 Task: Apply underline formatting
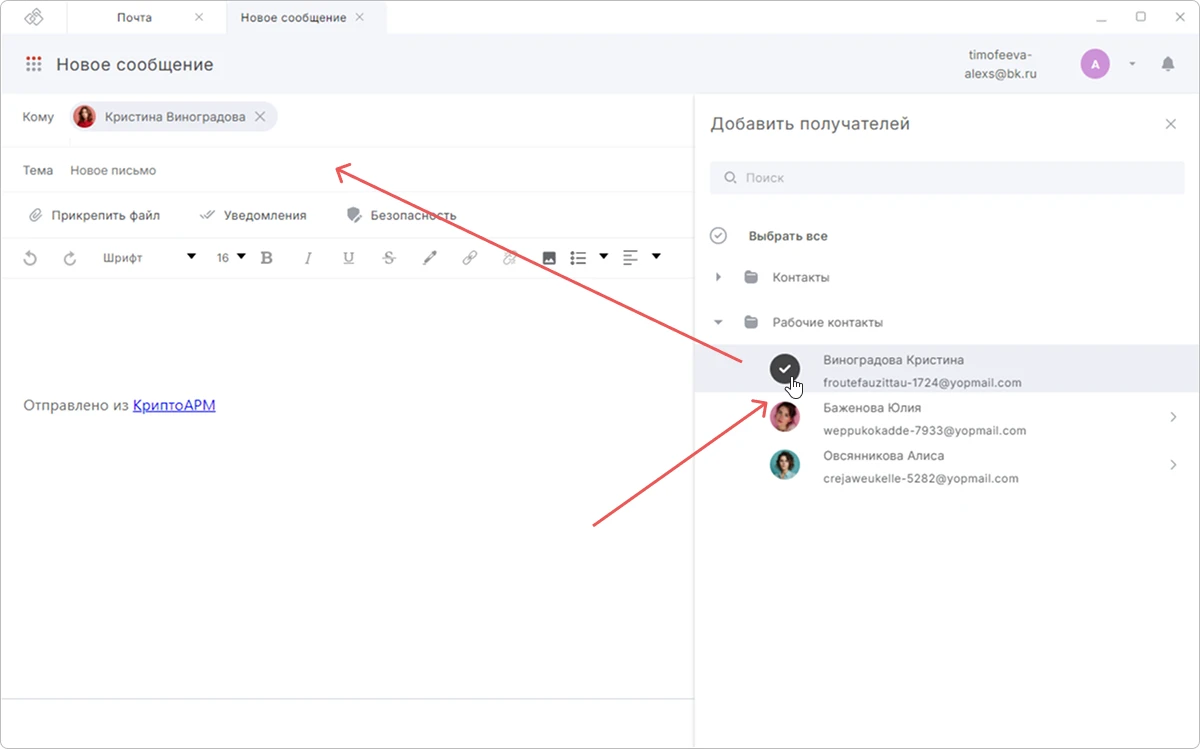(x=348, y=258)
